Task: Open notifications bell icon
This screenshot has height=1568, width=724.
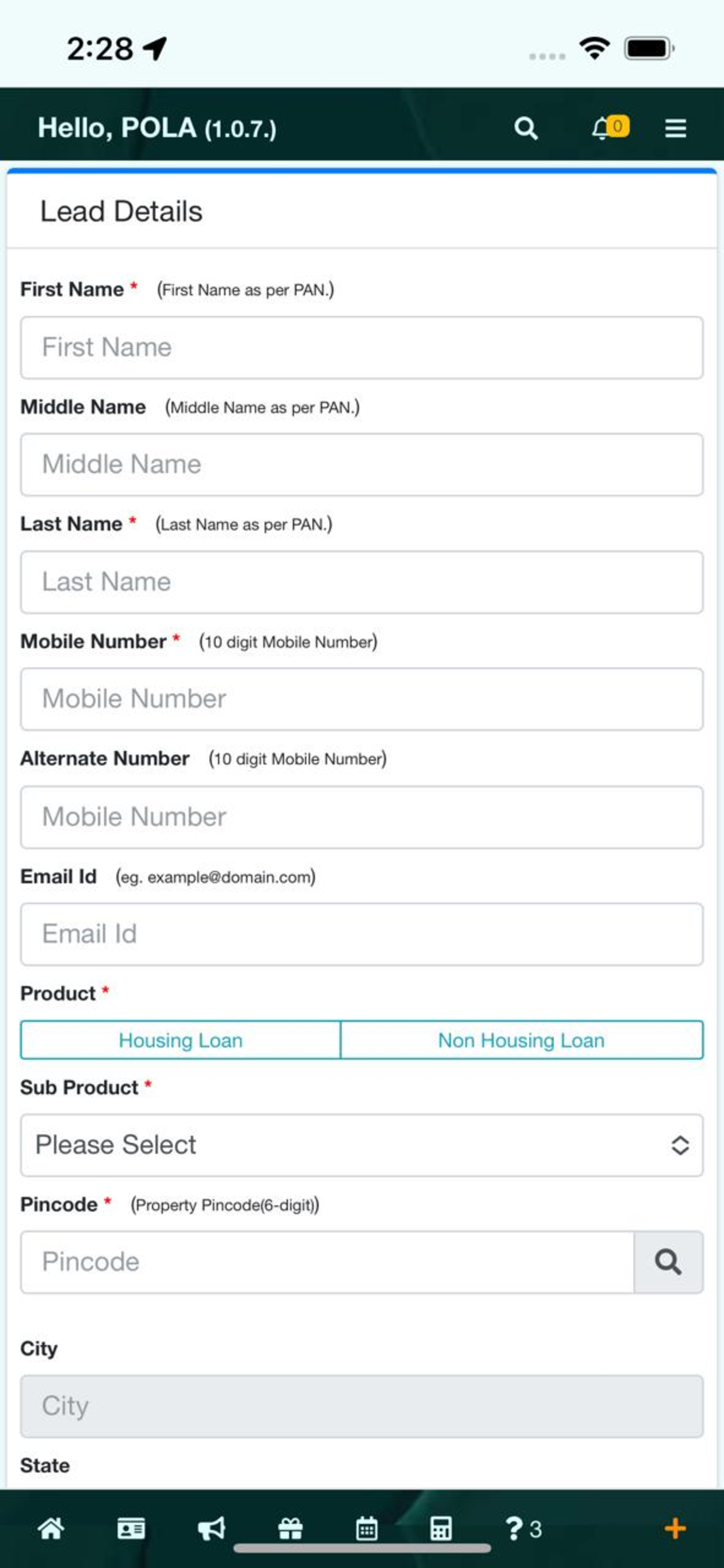Action: (602, 128)
